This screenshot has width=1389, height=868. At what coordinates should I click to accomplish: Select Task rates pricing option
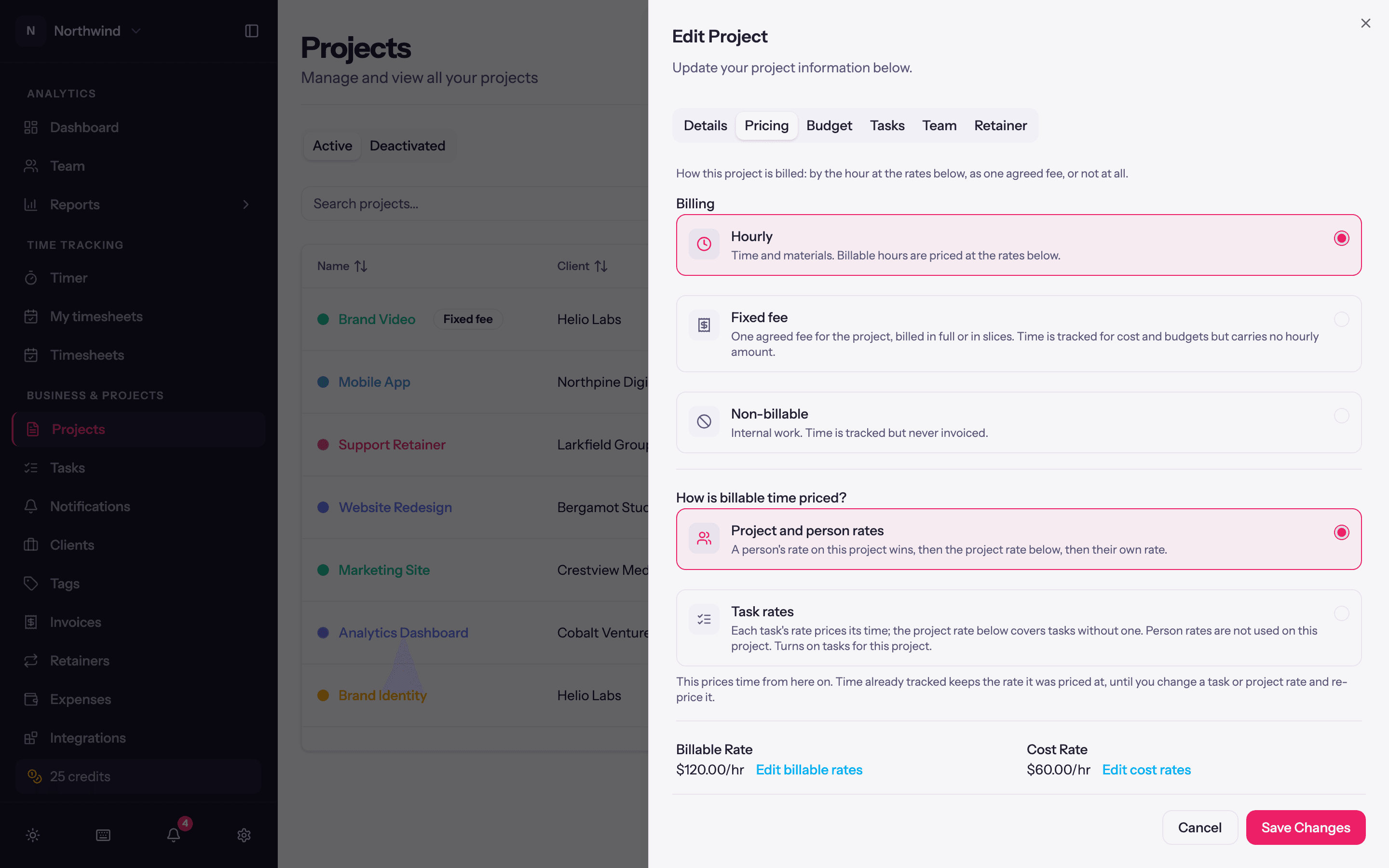coord(1018,628)
